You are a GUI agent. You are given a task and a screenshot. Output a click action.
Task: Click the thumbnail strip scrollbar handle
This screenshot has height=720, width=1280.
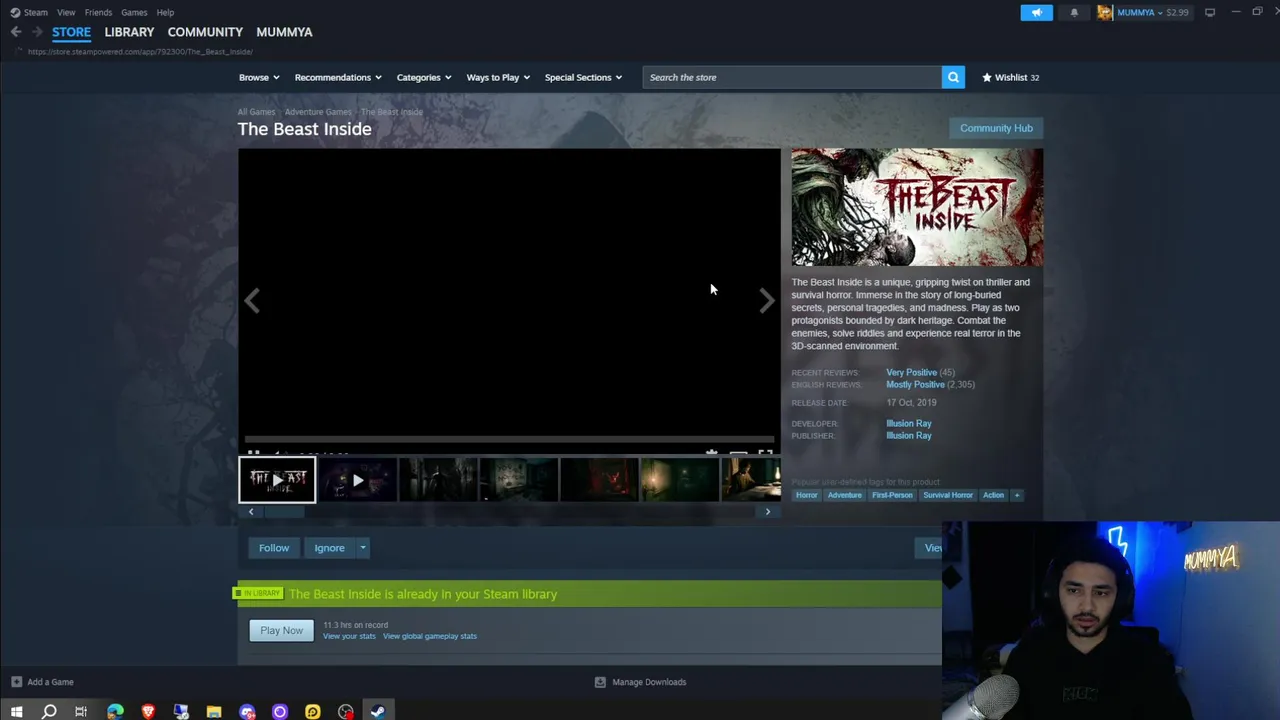[284, 512]
